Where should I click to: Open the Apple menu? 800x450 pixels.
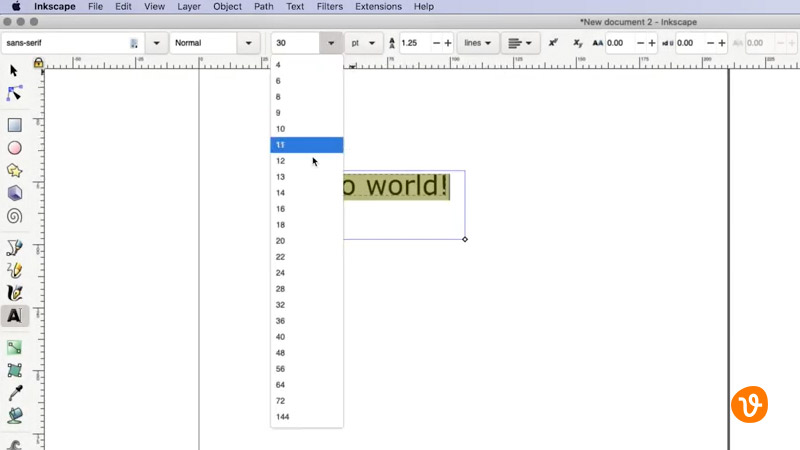(x=16, y=7)
